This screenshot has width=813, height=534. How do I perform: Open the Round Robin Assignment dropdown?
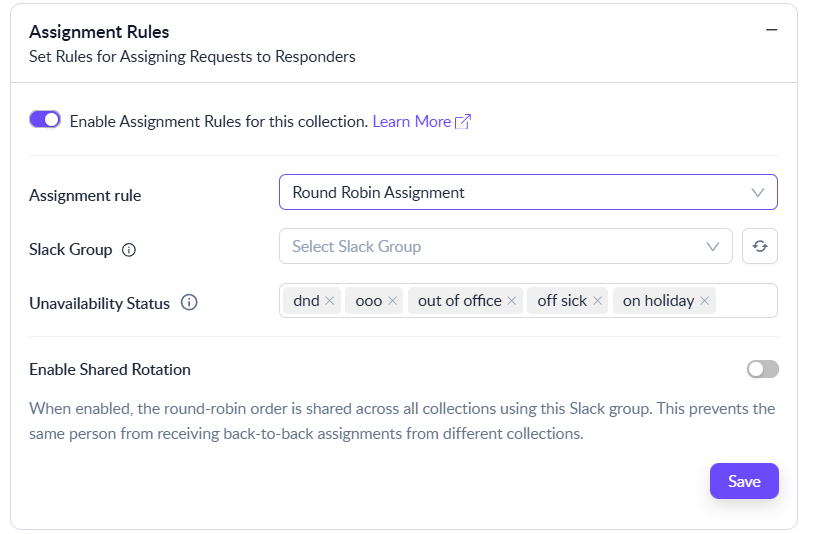(x=527, y=192)
